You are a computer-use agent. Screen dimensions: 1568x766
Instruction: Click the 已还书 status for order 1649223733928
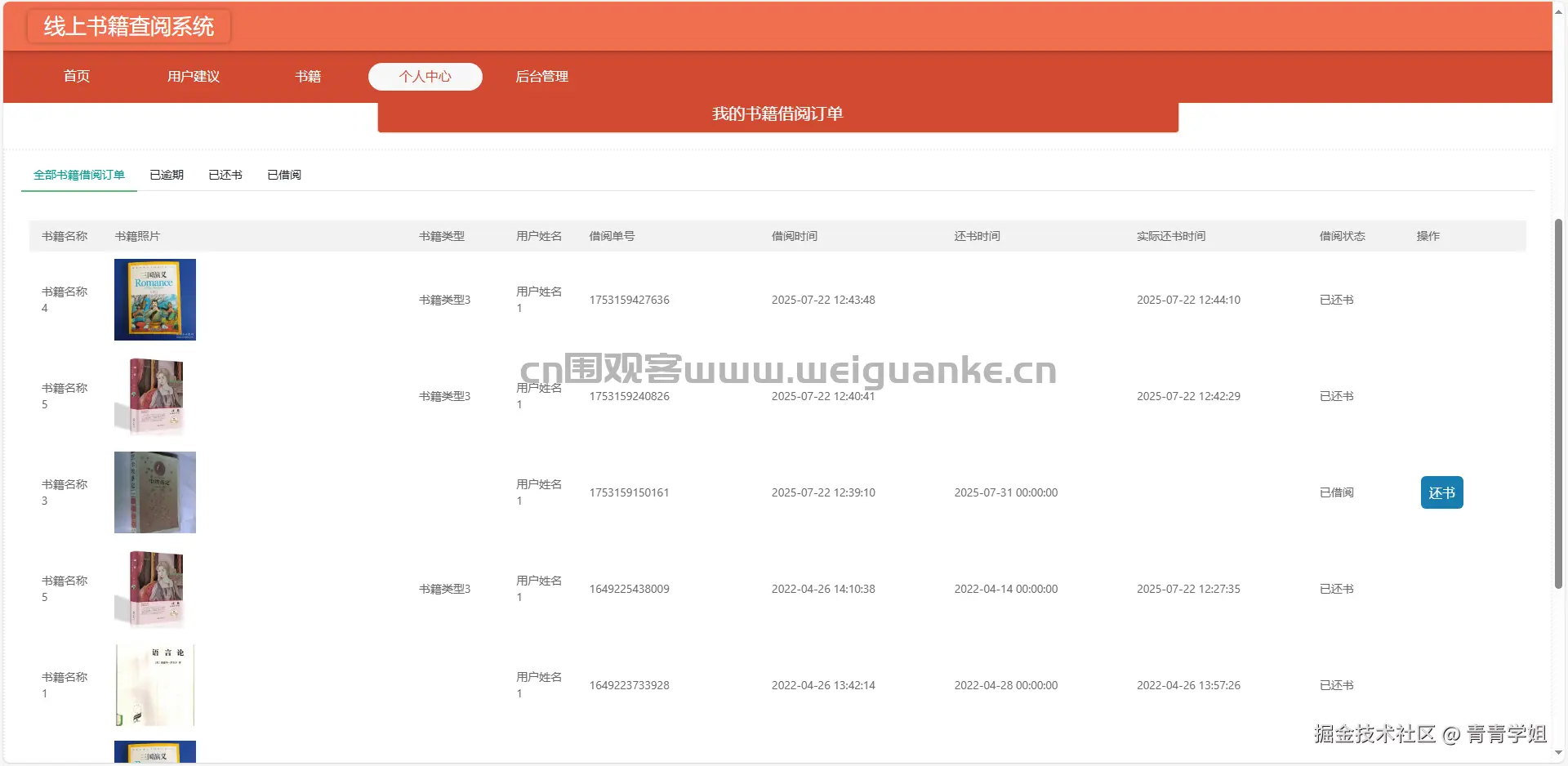click(x=1337, y=685)
